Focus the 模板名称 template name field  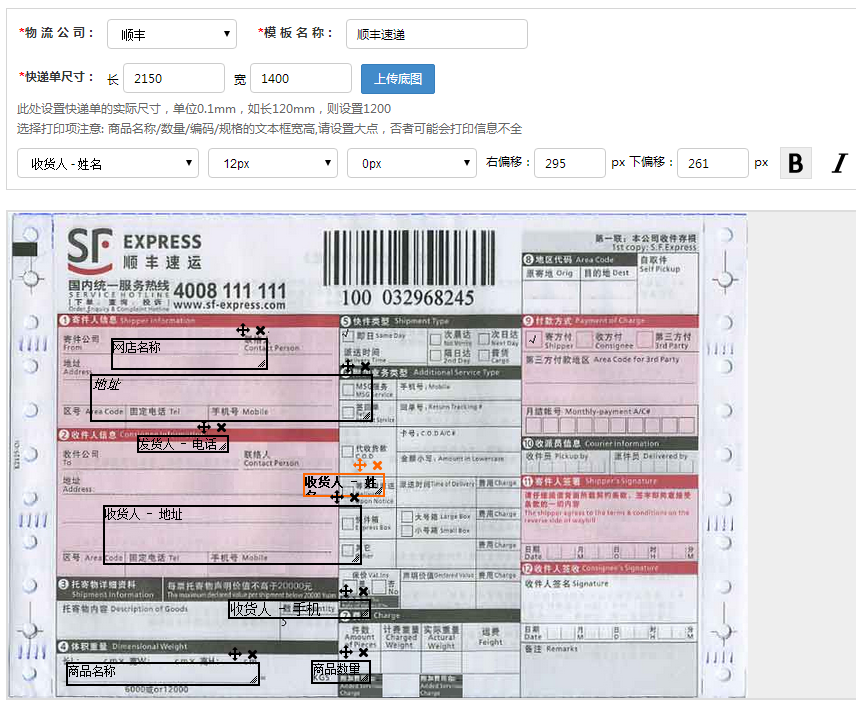(x=436, y=34)
